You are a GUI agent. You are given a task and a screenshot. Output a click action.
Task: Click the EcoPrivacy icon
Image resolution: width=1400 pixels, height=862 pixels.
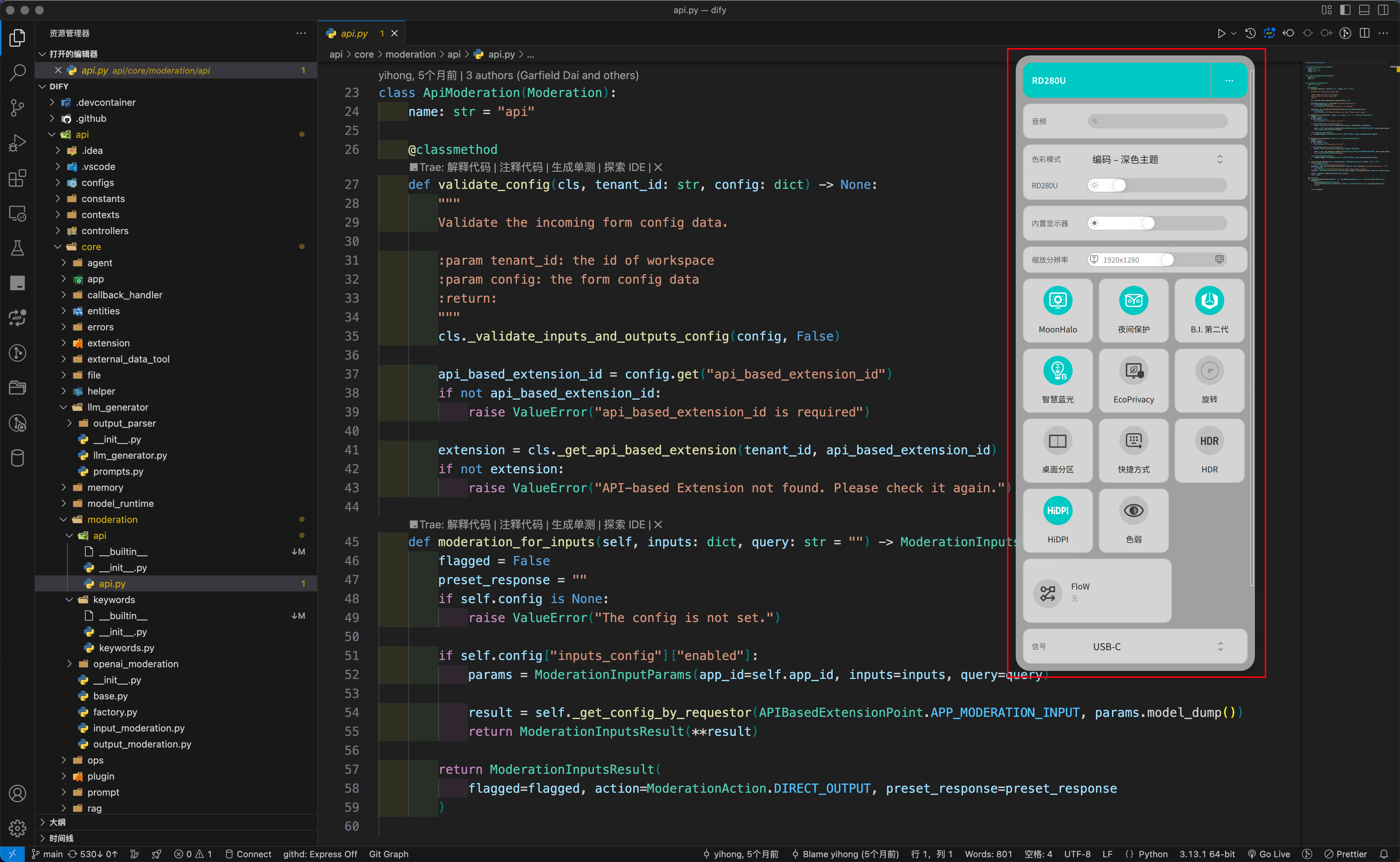(x=1133, y=371)
